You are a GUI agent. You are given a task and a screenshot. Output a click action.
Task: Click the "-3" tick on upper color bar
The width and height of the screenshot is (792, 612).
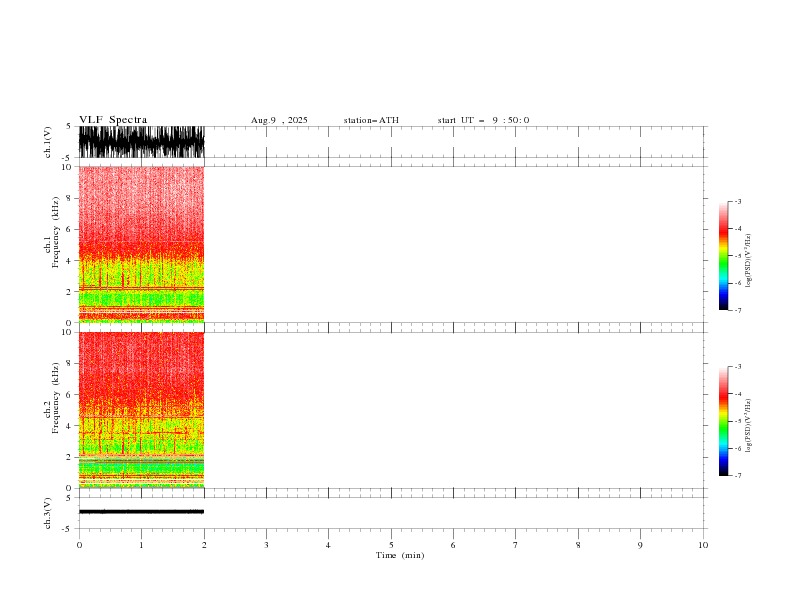click(x=738, y=201)
